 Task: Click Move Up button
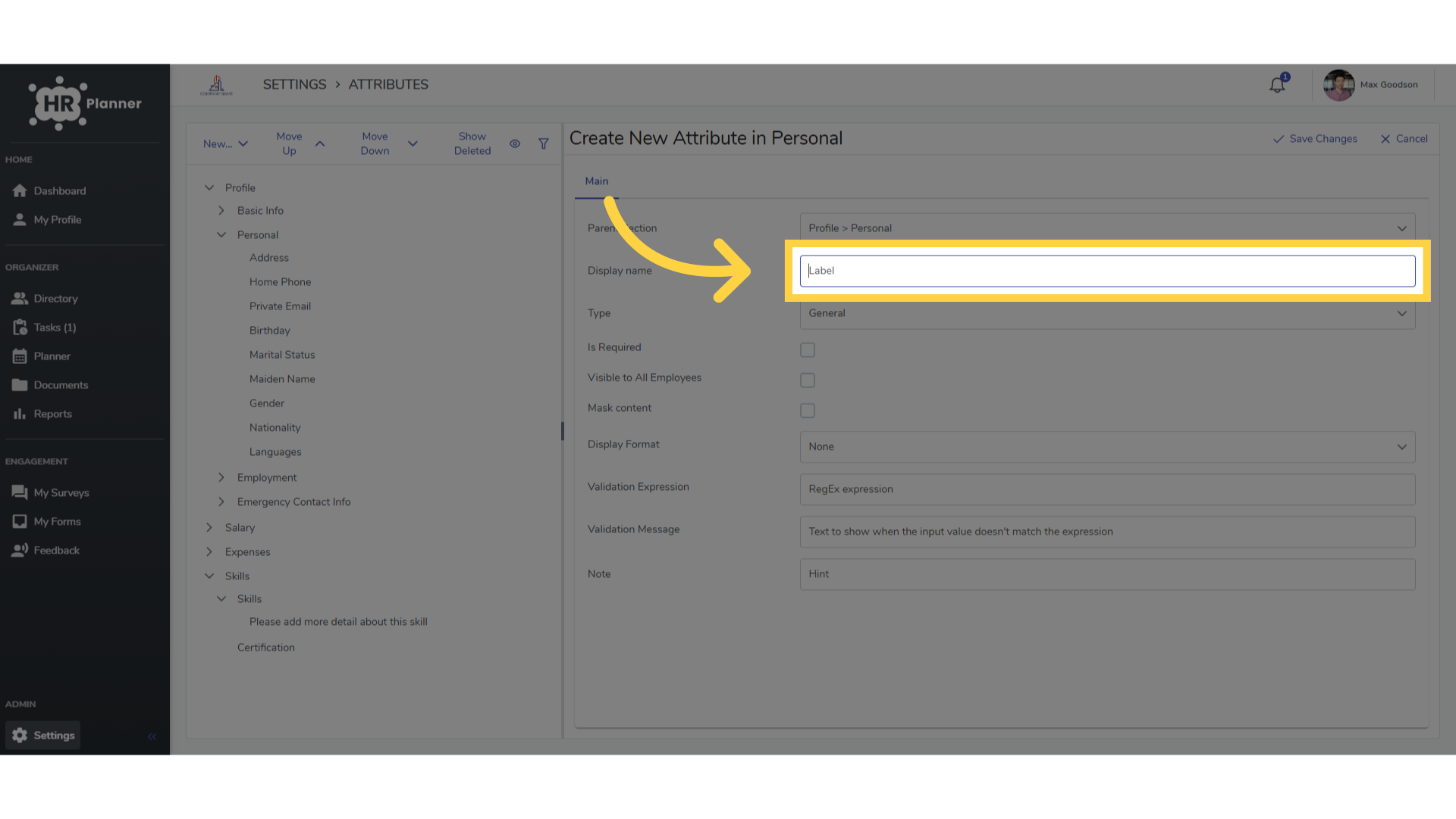click(x=300, y=144)
